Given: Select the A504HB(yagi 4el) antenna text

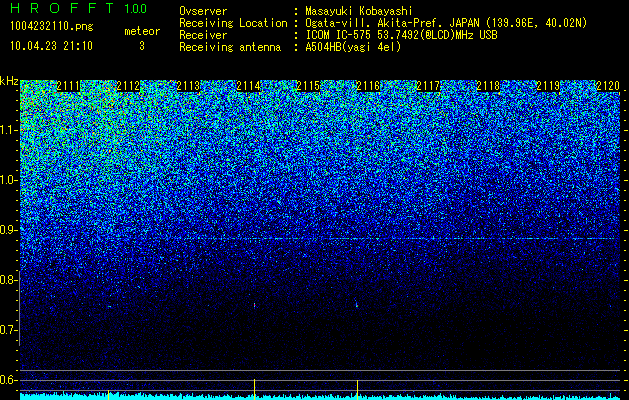Looking at the screenshot, I should [353, 47].
